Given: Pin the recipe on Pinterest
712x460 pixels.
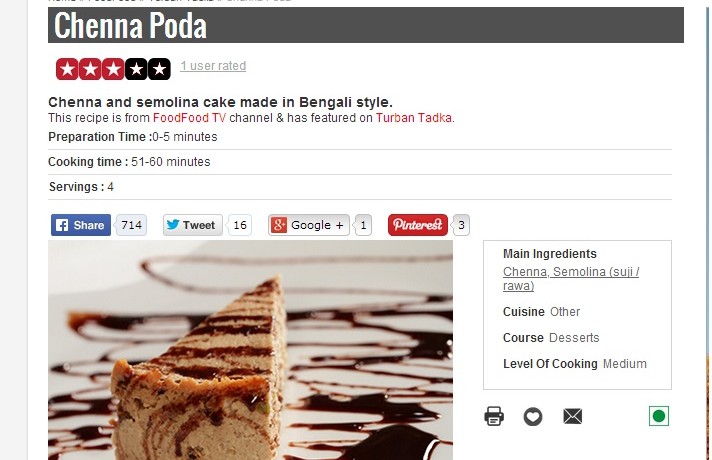Looking at the screenshot, I should (x=418, y=225).
